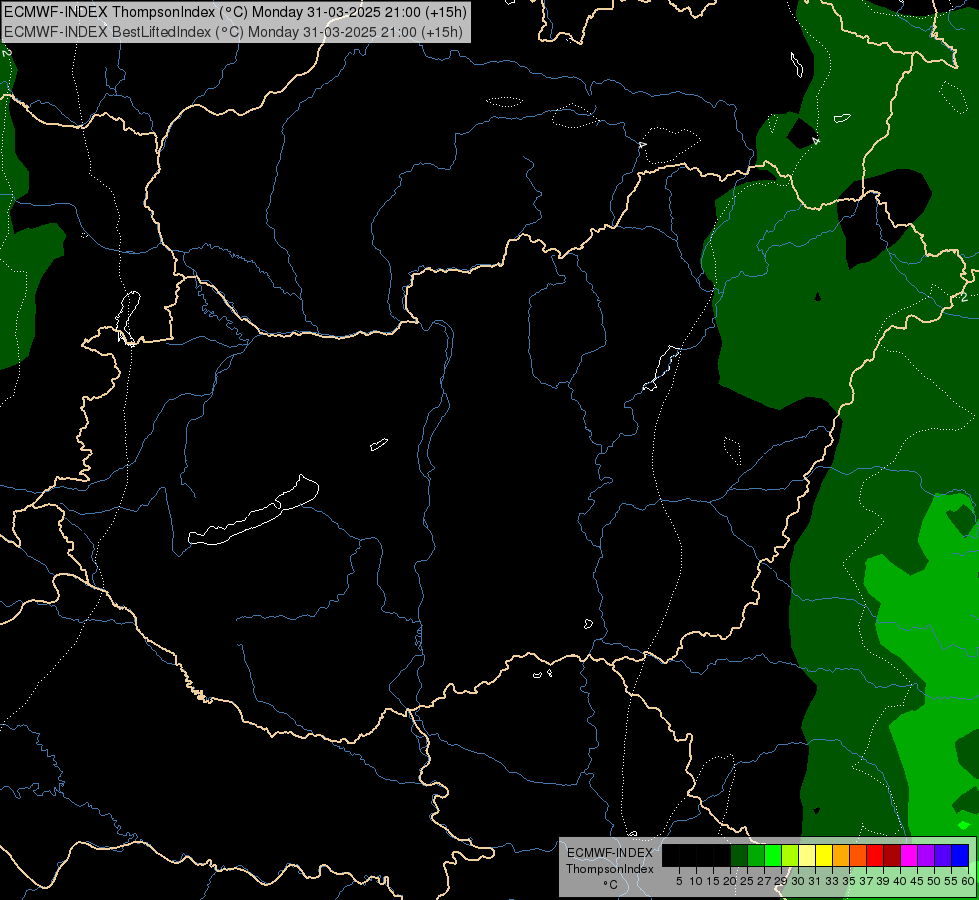Select the lime 29–30 legend swatch
The image size is (979, 900).
(x=790, y=855)
